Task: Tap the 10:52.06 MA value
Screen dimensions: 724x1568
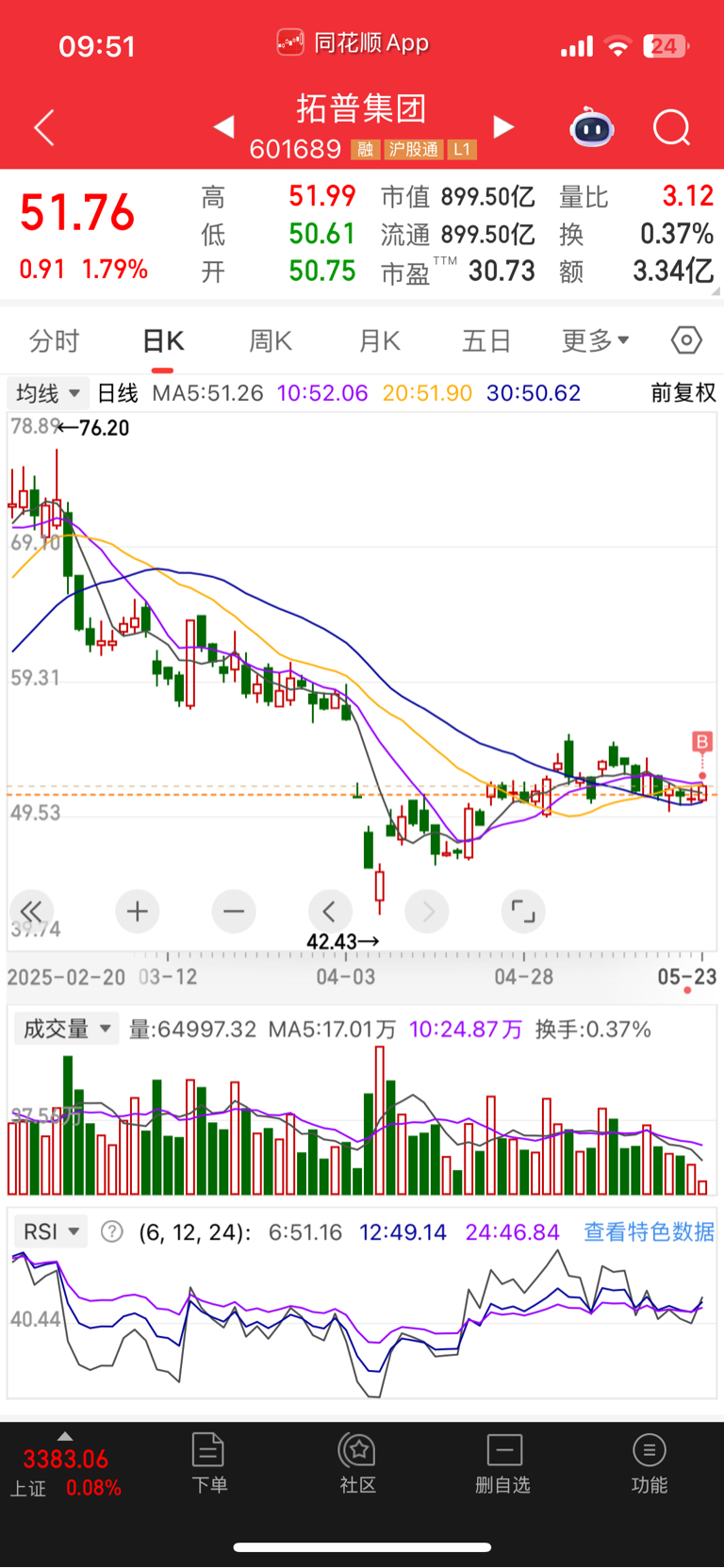Action: [x=322, y=393]
